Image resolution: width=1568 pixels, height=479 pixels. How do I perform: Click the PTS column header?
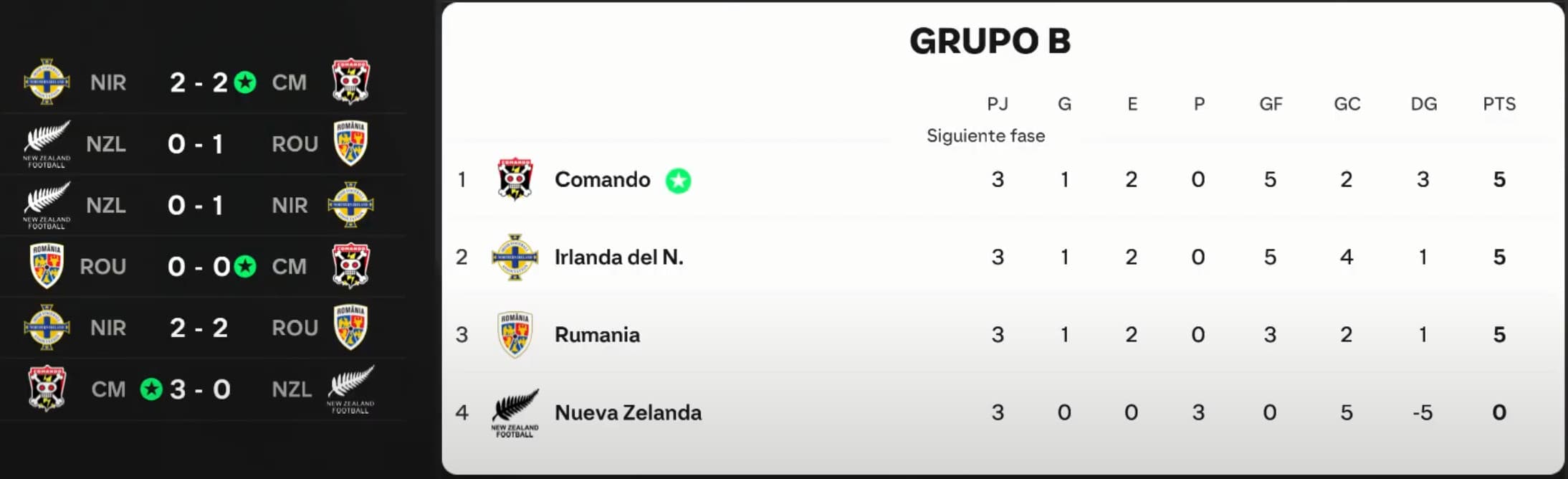(1498, 104)
